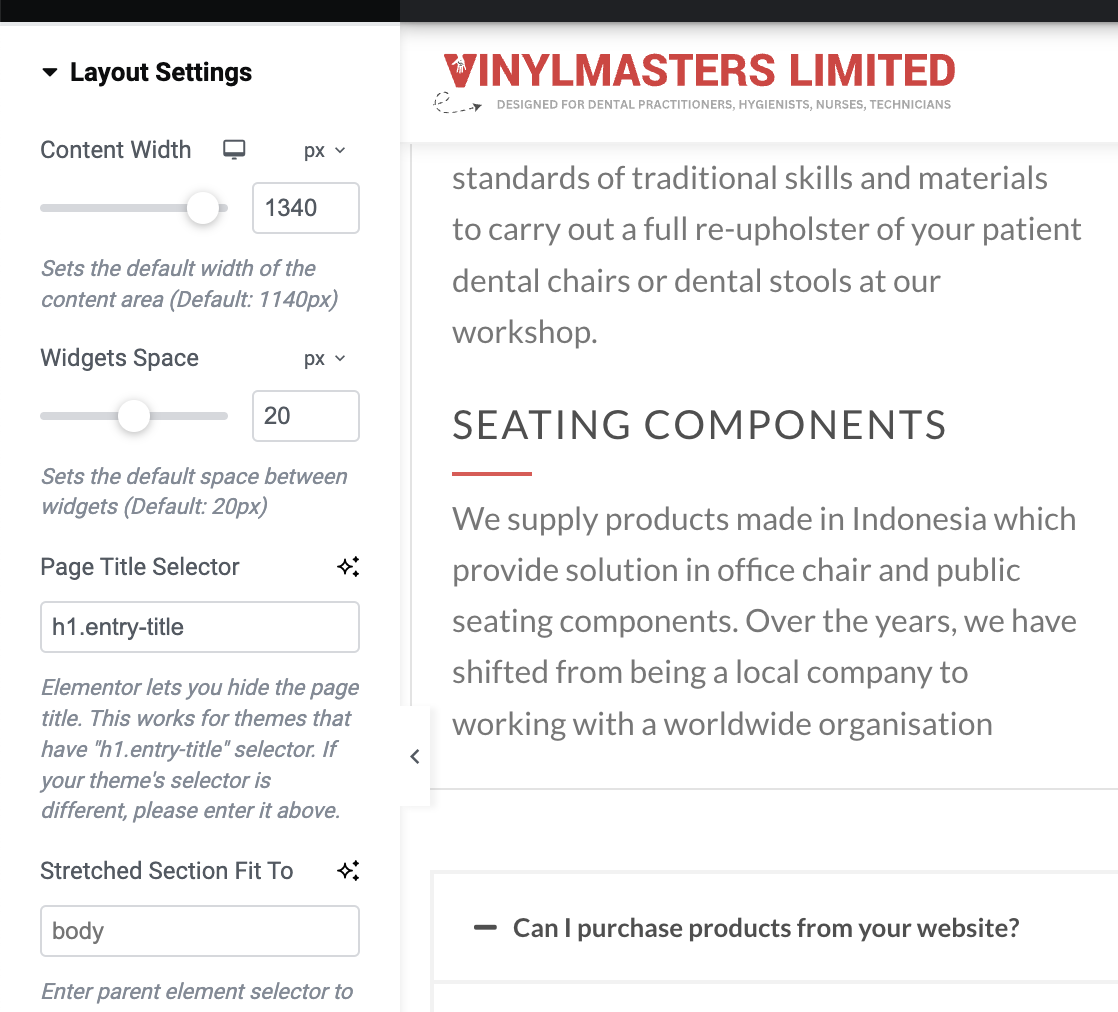Click the dental chairs re-upholster paragraph text

coord(765,255)
